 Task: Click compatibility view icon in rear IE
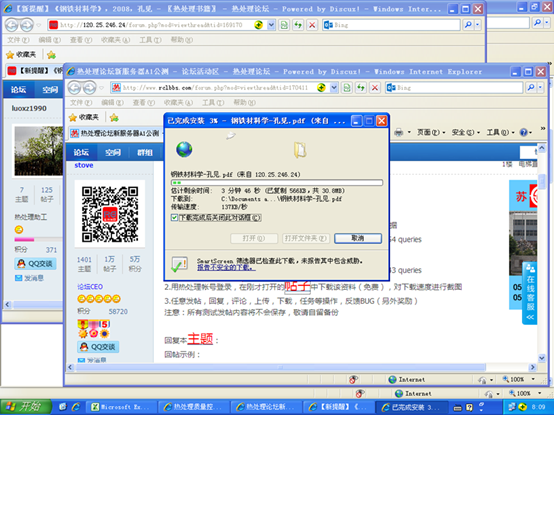tap(284, 25)
